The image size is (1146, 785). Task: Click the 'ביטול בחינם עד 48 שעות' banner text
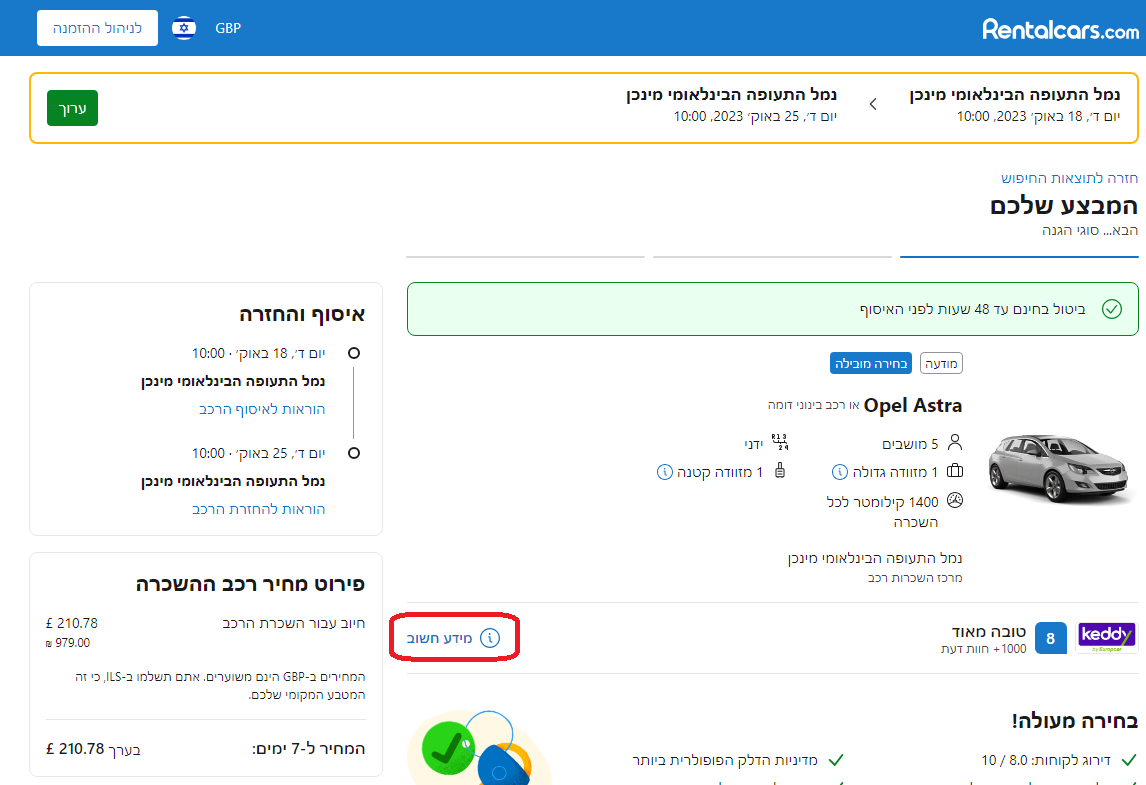click(973, 309)
